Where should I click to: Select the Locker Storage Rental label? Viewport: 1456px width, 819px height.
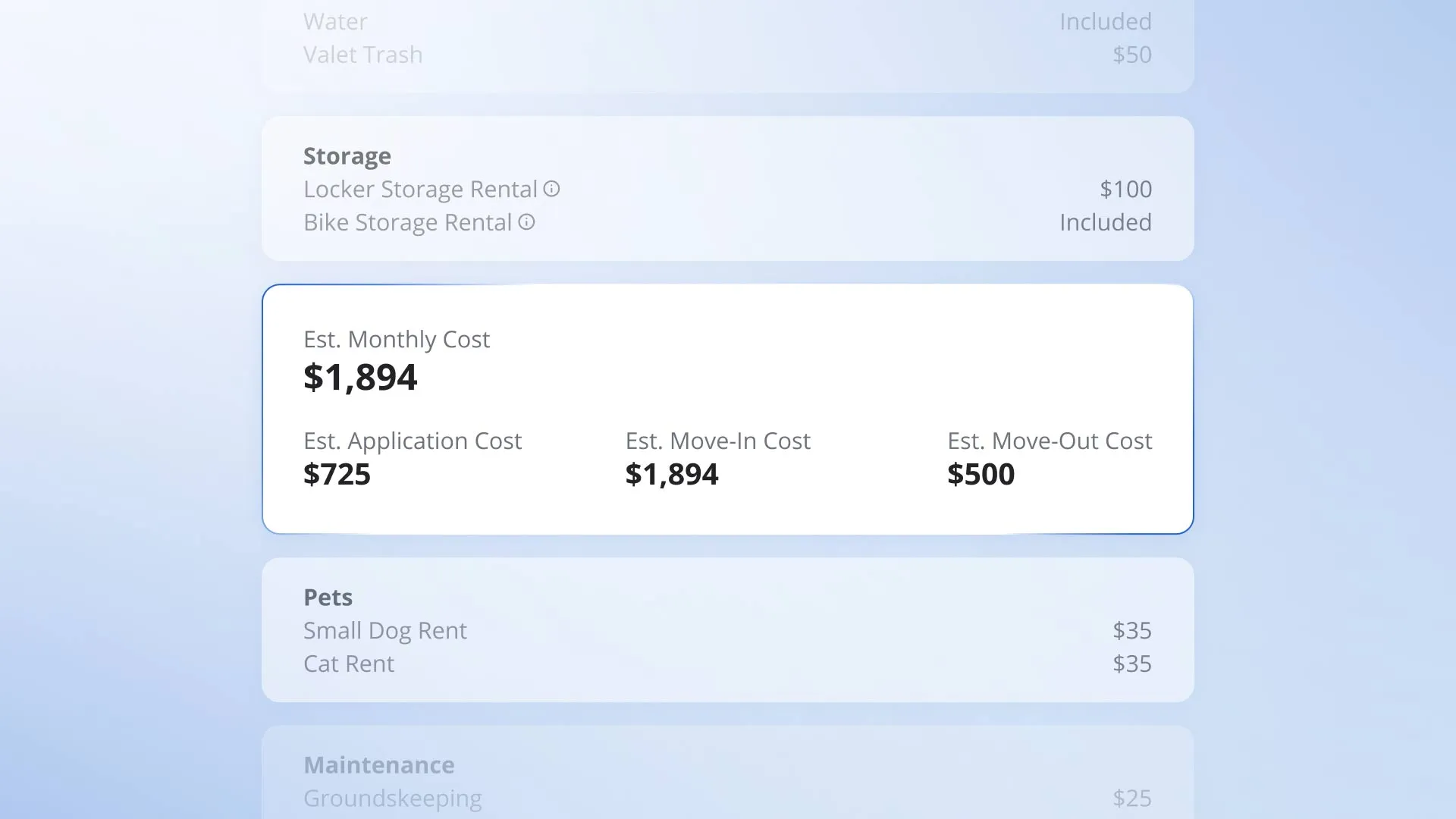tap(420, 190)
